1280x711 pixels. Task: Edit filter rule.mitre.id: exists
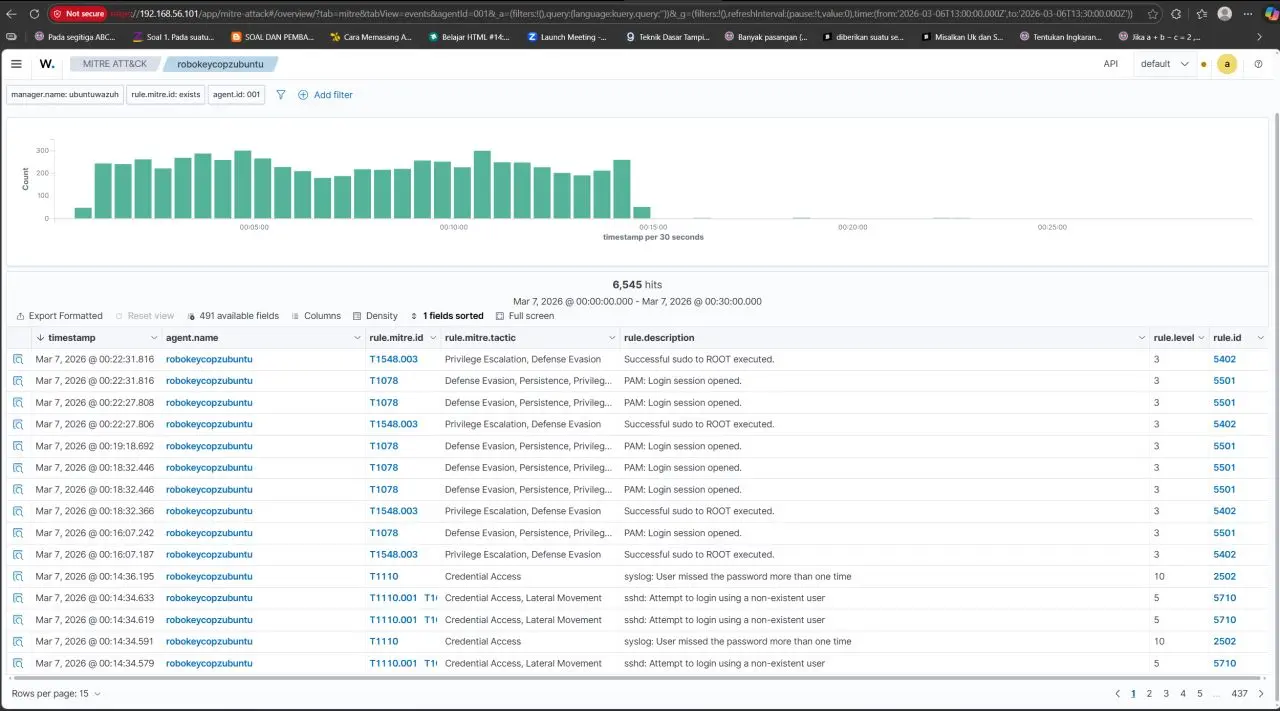point(166,95)
